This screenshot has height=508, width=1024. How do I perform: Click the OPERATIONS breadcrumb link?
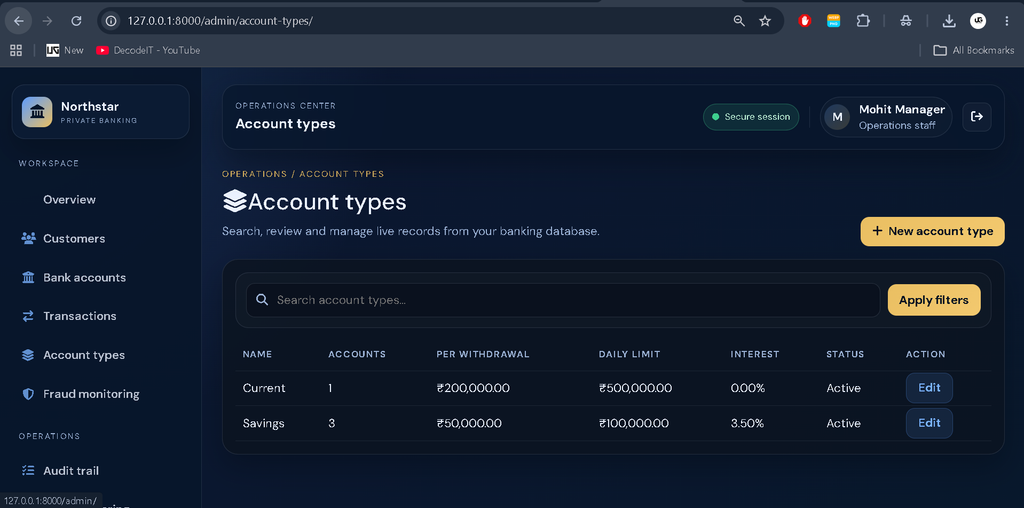click(255, 174)
